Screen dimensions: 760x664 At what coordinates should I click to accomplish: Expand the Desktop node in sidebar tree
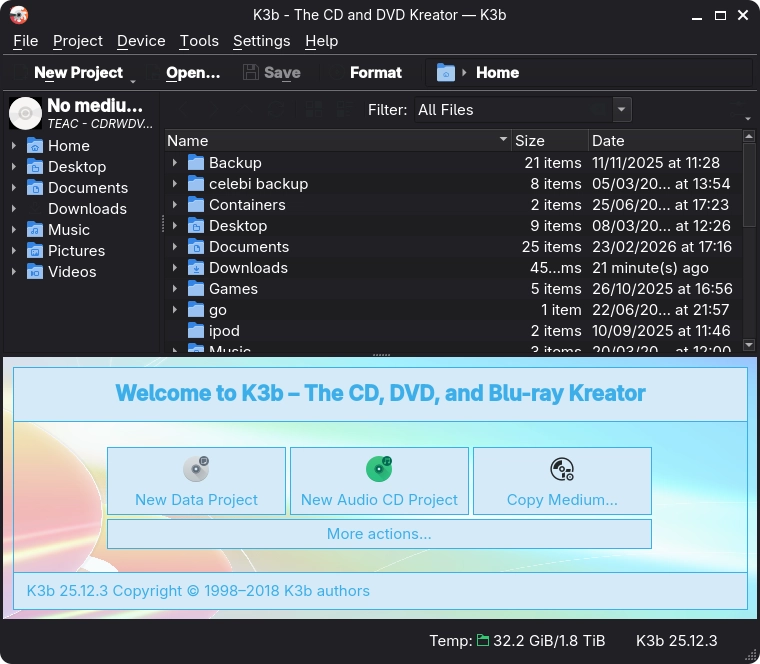14,167
